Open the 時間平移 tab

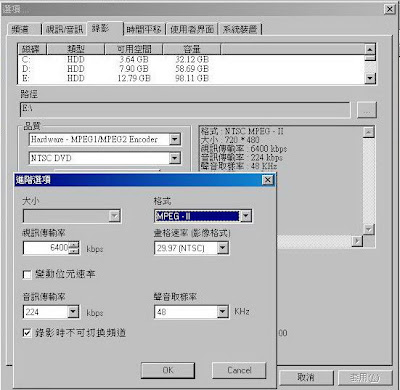coord(144,29)
